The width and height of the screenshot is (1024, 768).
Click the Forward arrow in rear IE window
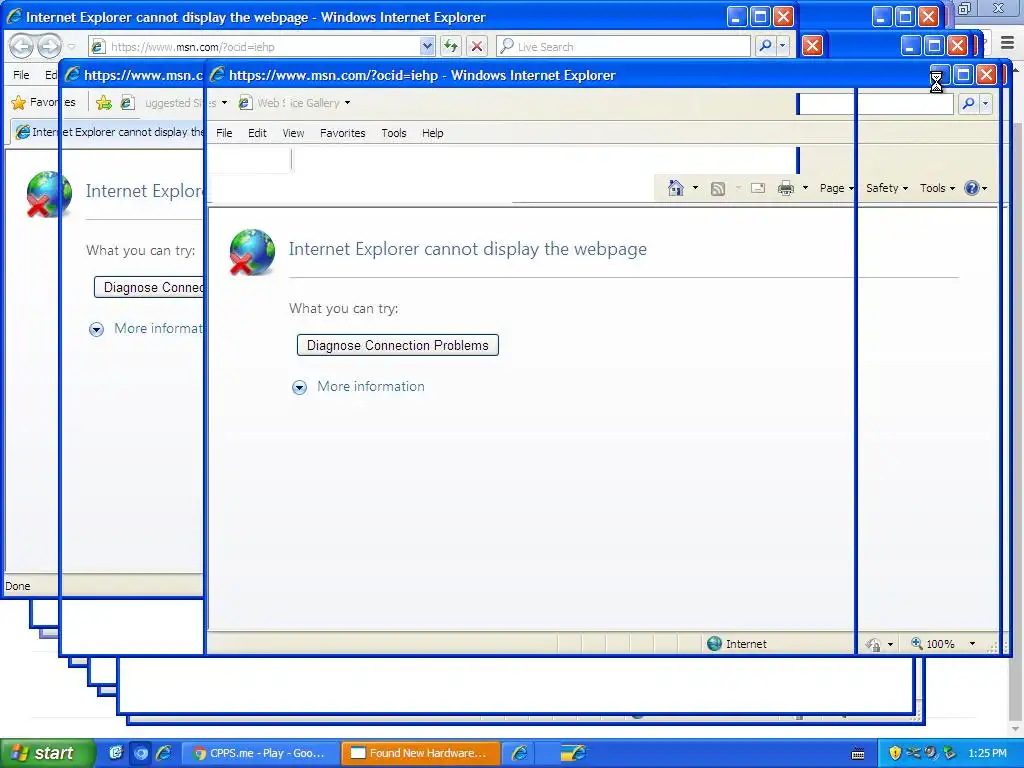click(x=49, y=46)
